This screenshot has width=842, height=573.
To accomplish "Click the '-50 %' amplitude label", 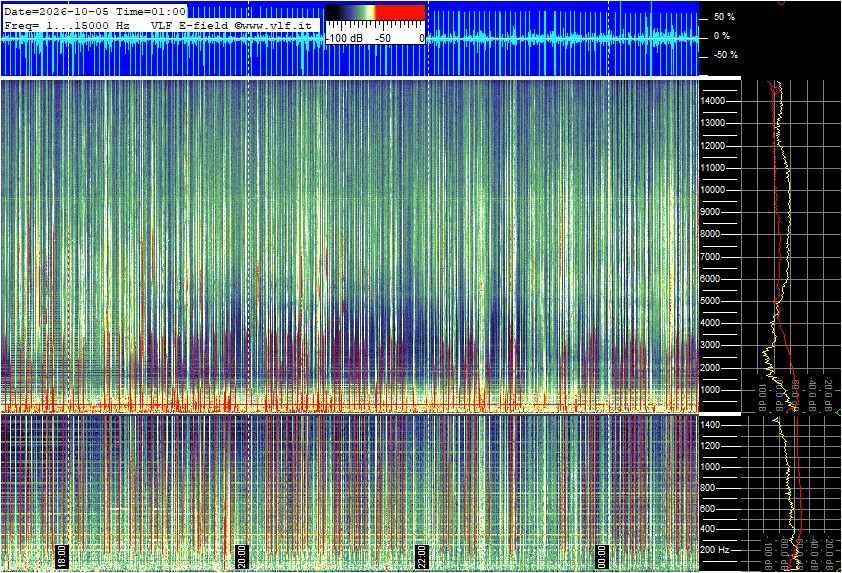I will click(725, 55).
